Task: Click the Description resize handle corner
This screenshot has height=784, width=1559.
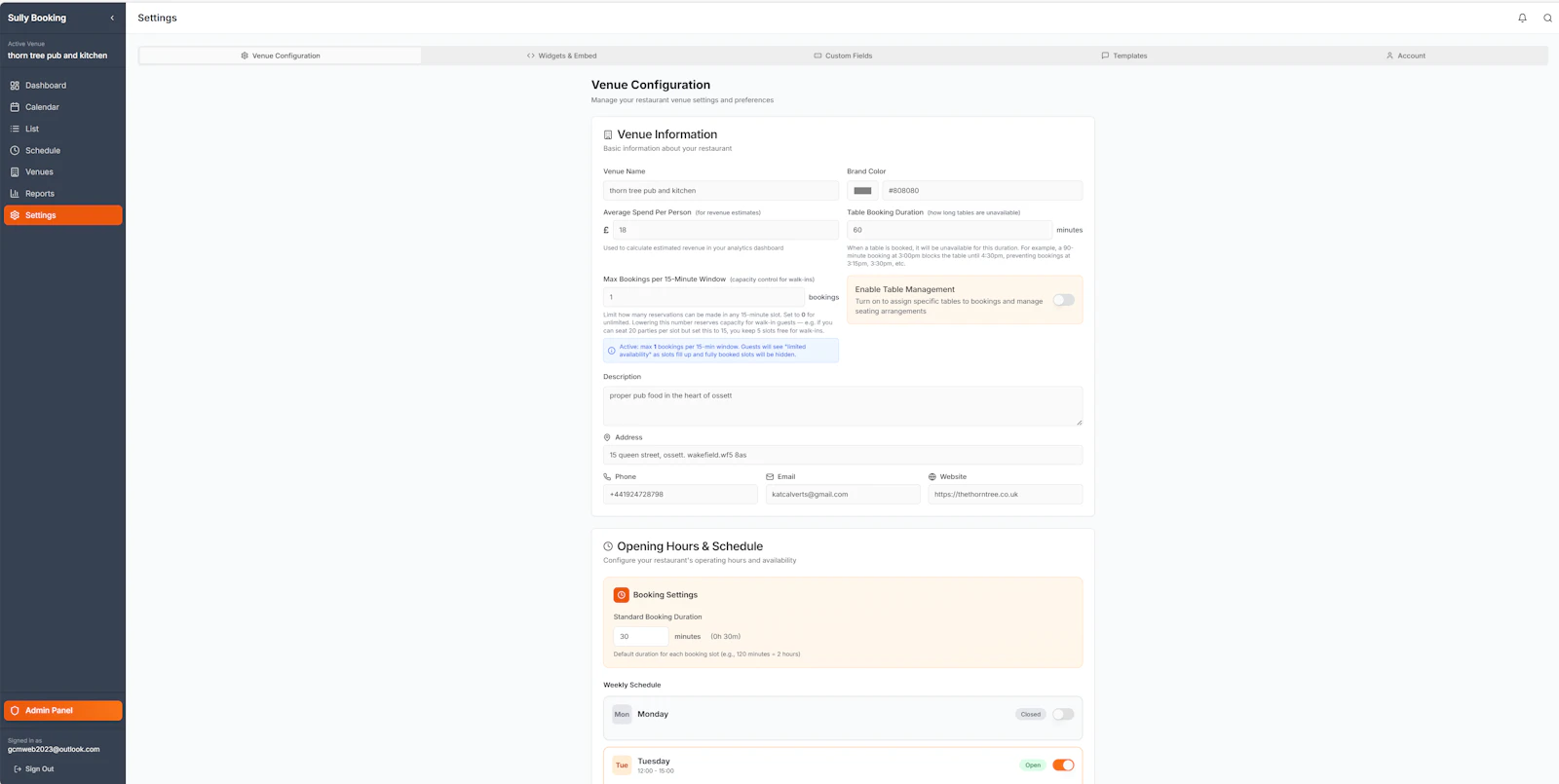Action: [1079, 422]
